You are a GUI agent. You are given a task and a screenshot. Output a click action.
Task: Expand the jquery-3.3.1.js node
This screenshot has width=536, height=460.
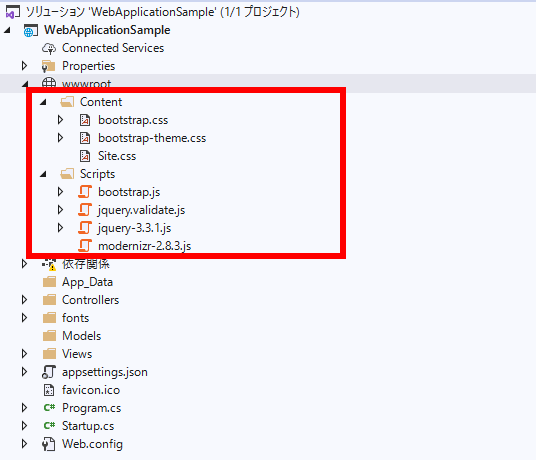pos(61,228)
